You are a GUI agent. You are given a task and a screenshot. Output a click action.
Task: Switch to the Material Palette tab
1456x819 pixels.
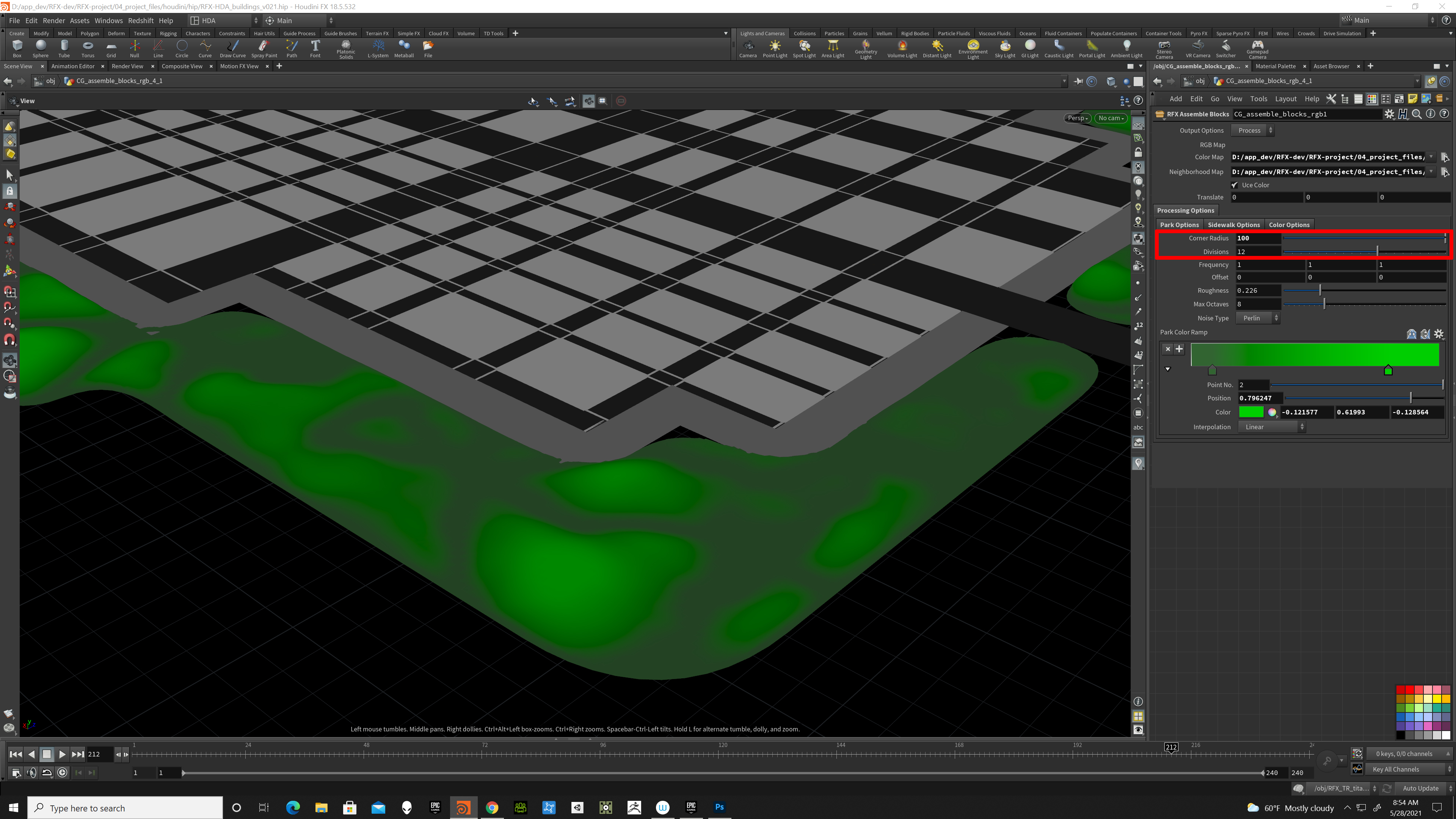point(1276,66)
